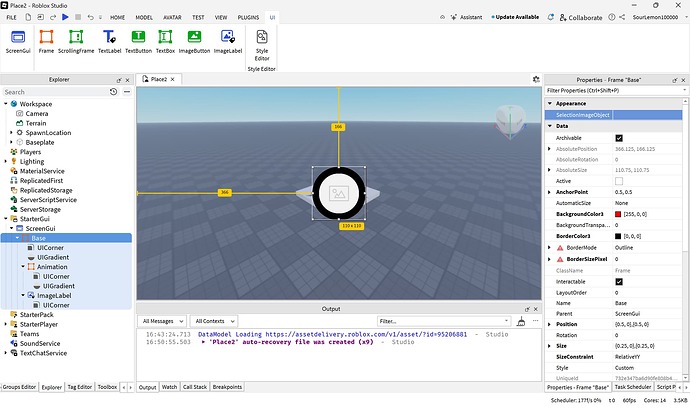Collapse the Appearance section

tap(550, 103)
